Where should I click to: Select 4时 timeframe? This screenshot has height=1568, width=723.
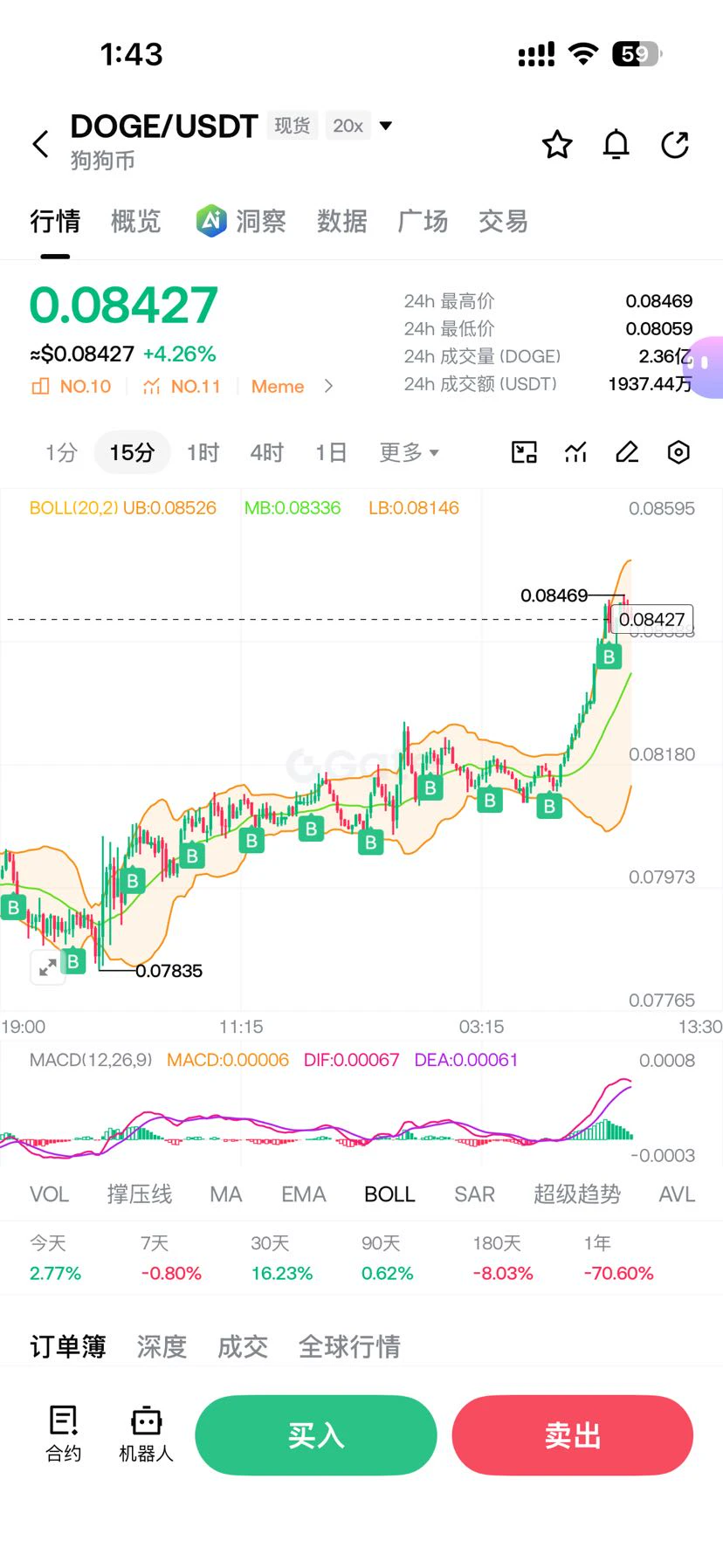[267, 452]
